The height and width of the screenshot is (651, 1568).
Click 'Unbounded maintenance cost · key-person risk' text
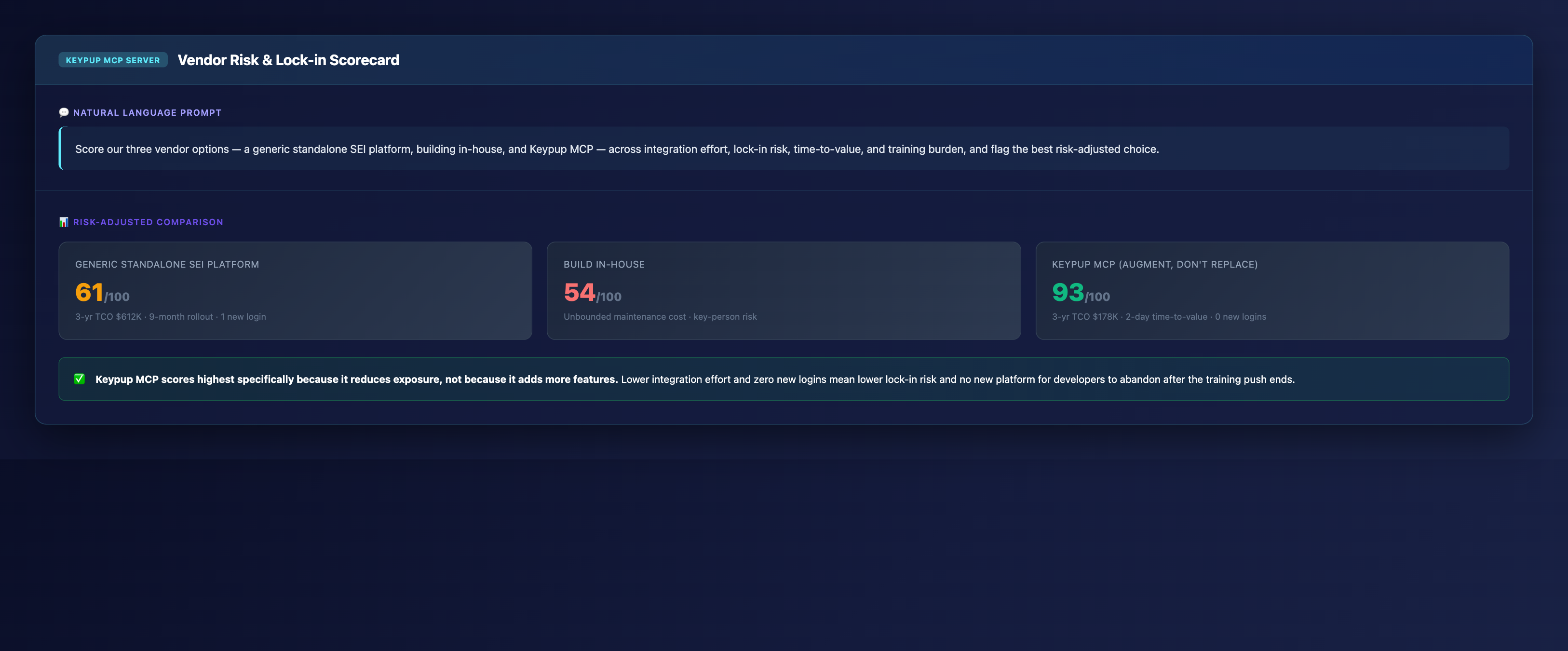tap(660, 317)
